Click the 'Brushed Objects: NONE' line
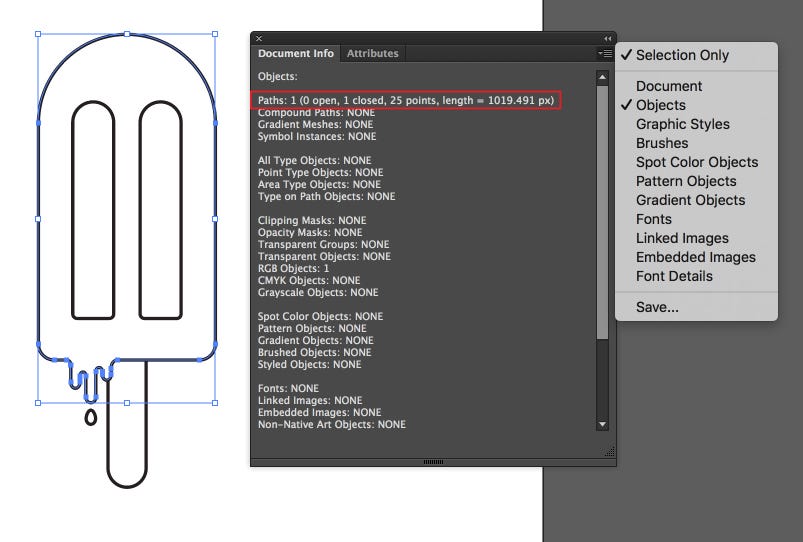This screenshot has height=542, width=803. (314, 352)
